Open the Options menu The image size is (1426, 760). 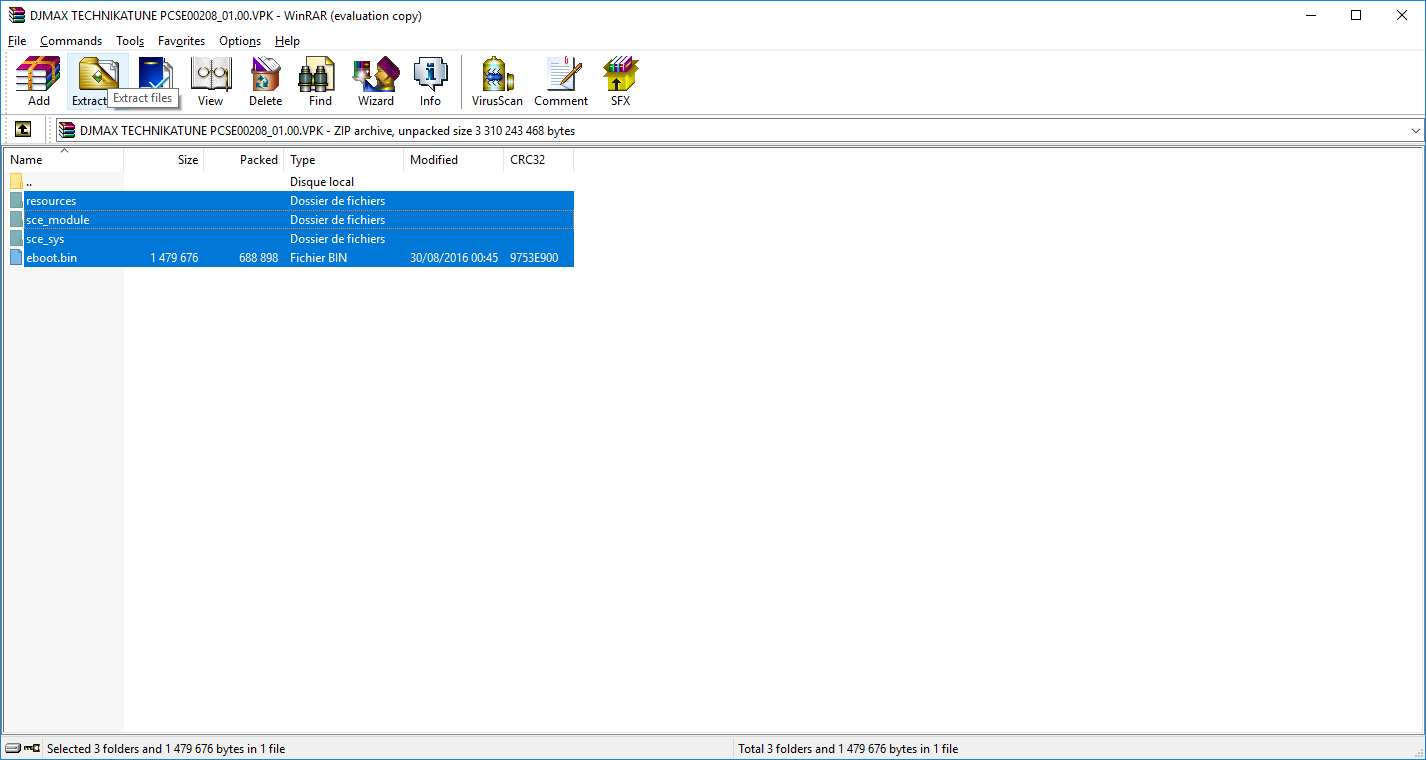[x=240, y=41]
